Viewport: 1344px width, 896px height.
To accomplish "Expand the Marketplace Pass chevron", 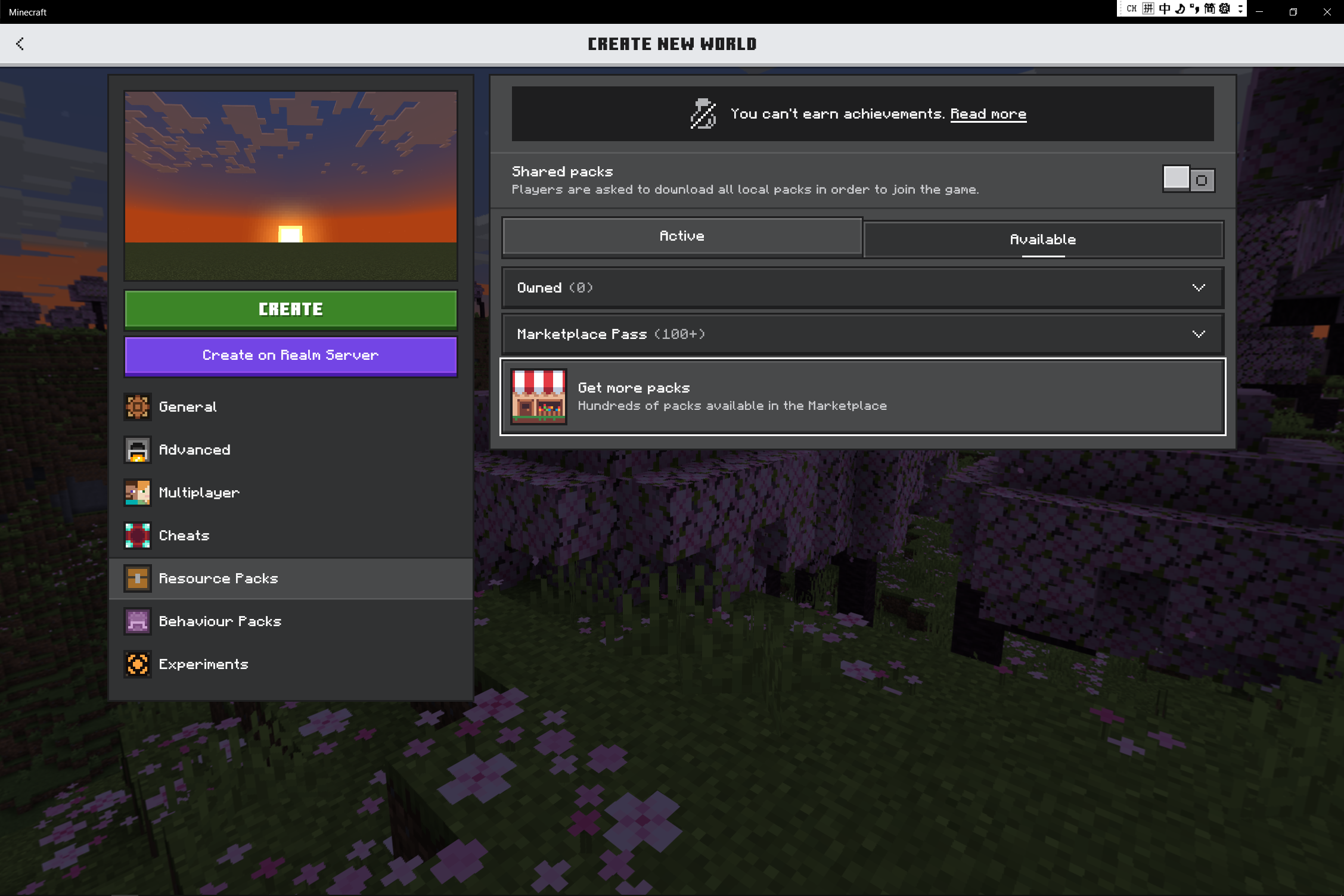I will pyautogui.click(x=1198, y=334).
